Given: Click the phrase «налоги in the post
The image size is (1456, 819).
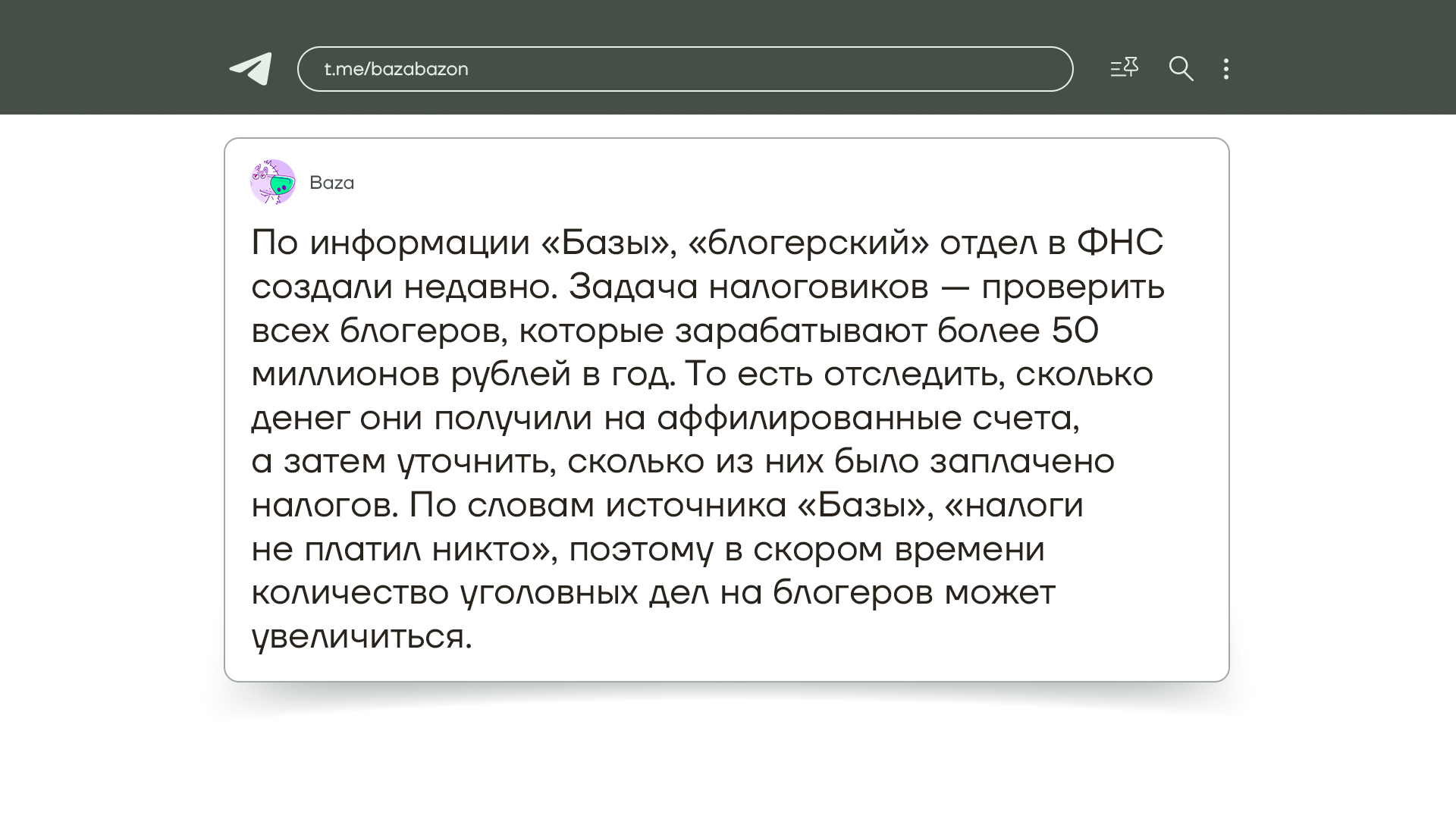Looking at the screenshot, I should tap(1015, 505).
